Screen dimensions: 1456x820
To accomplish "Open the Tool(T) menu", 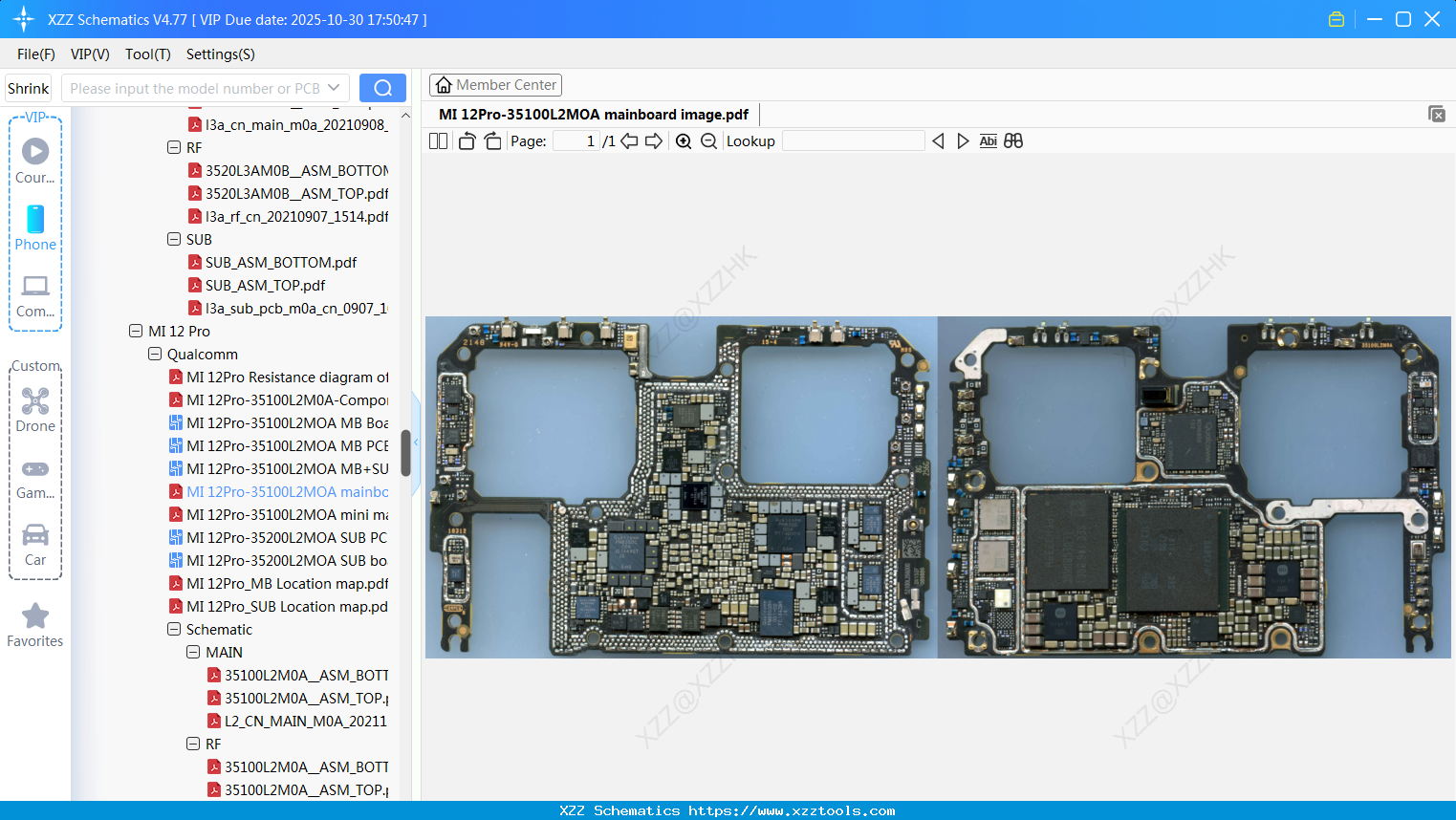I will 147,54.
